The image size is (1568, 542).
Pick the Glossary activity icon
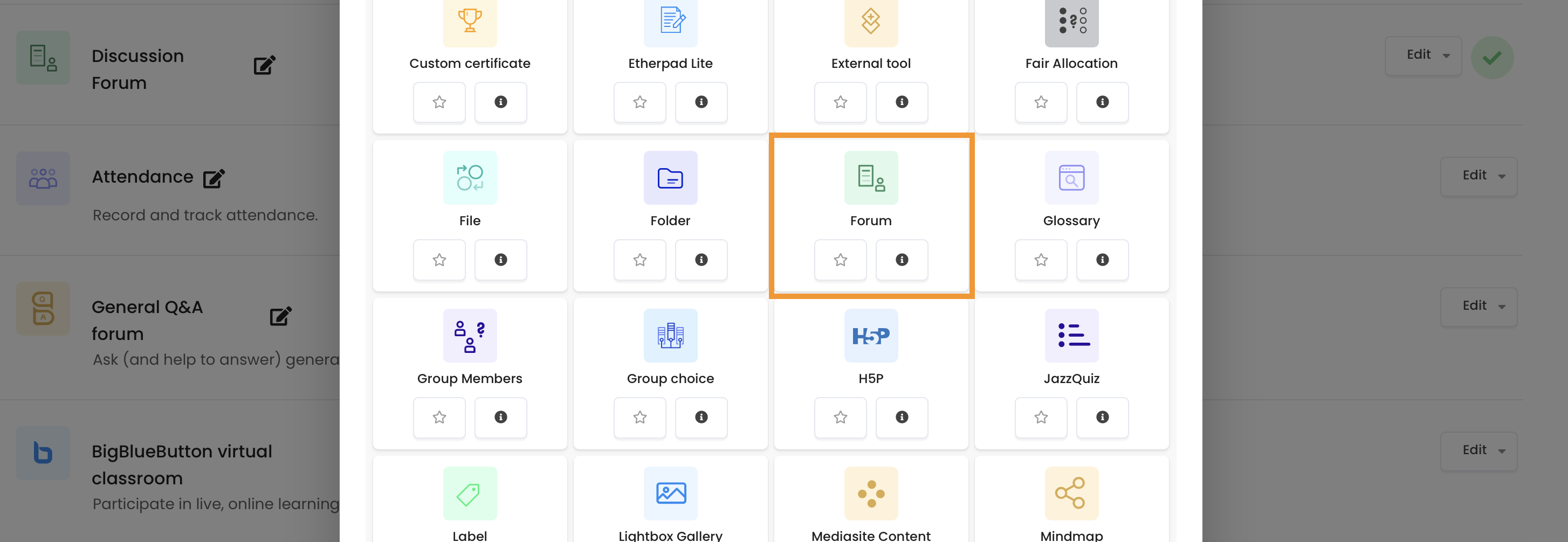(x=1071, y=178)
